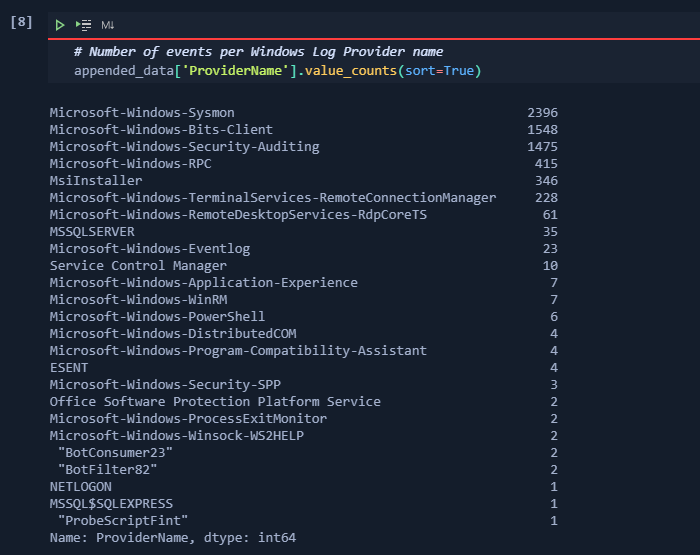Select the MSSQL$SQLEXPRESS row
Screen dimensions: 700x555
pos(304,503)
